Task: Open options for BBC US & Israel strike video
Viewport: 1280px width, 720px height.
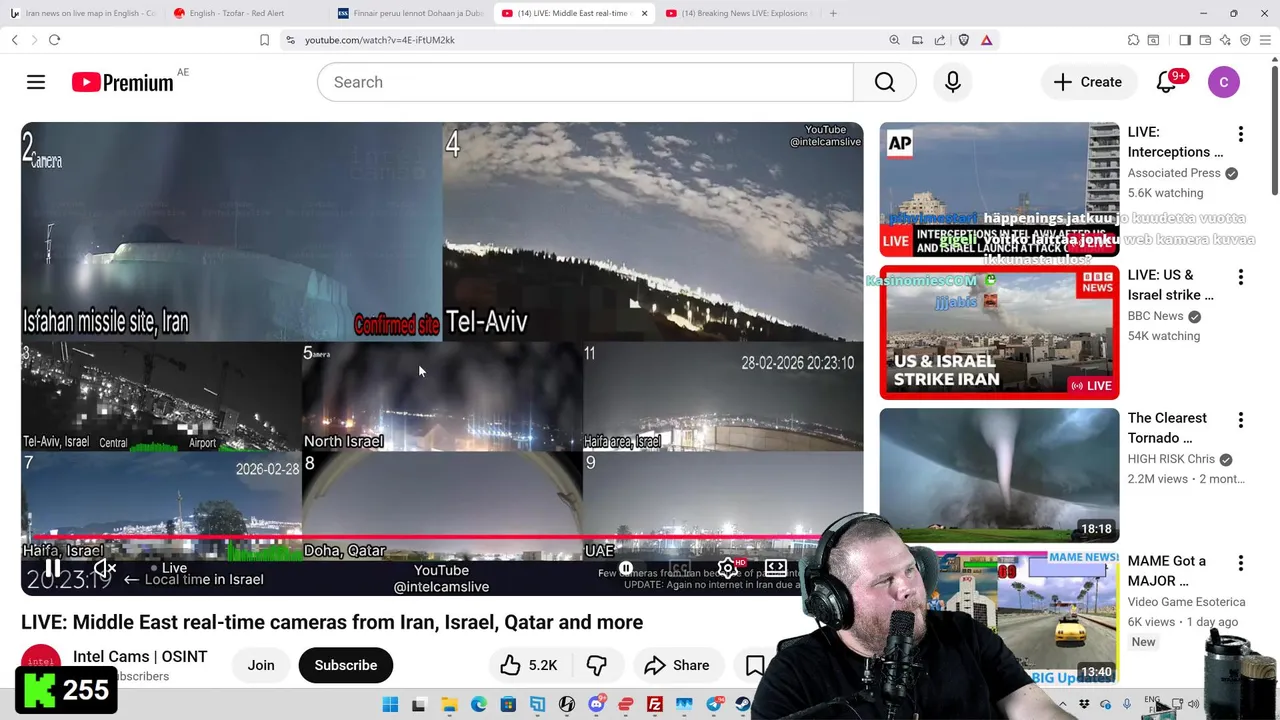Action: click(x=1241, y=277)
